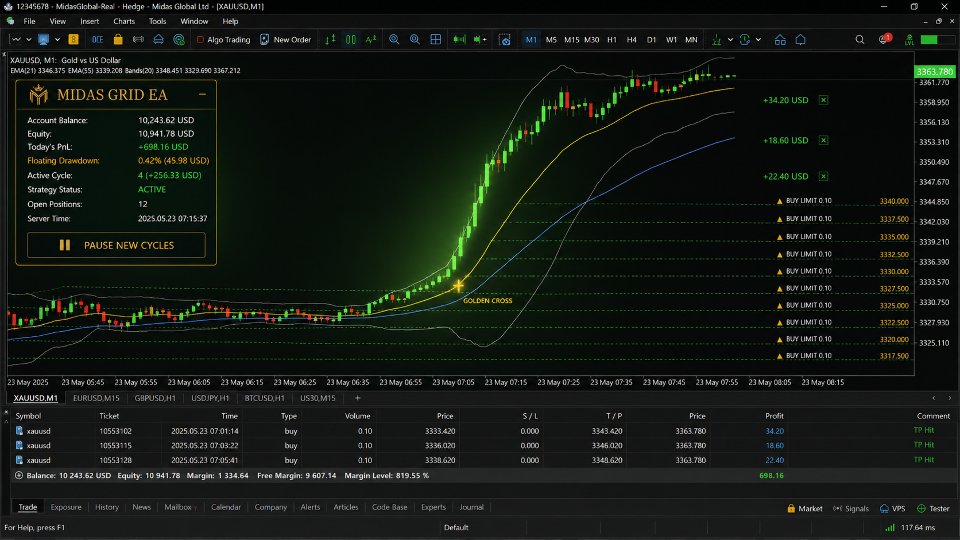Select the D1 timeframe
The width and height of the screenshot is (960, 540).
point(651,39)
